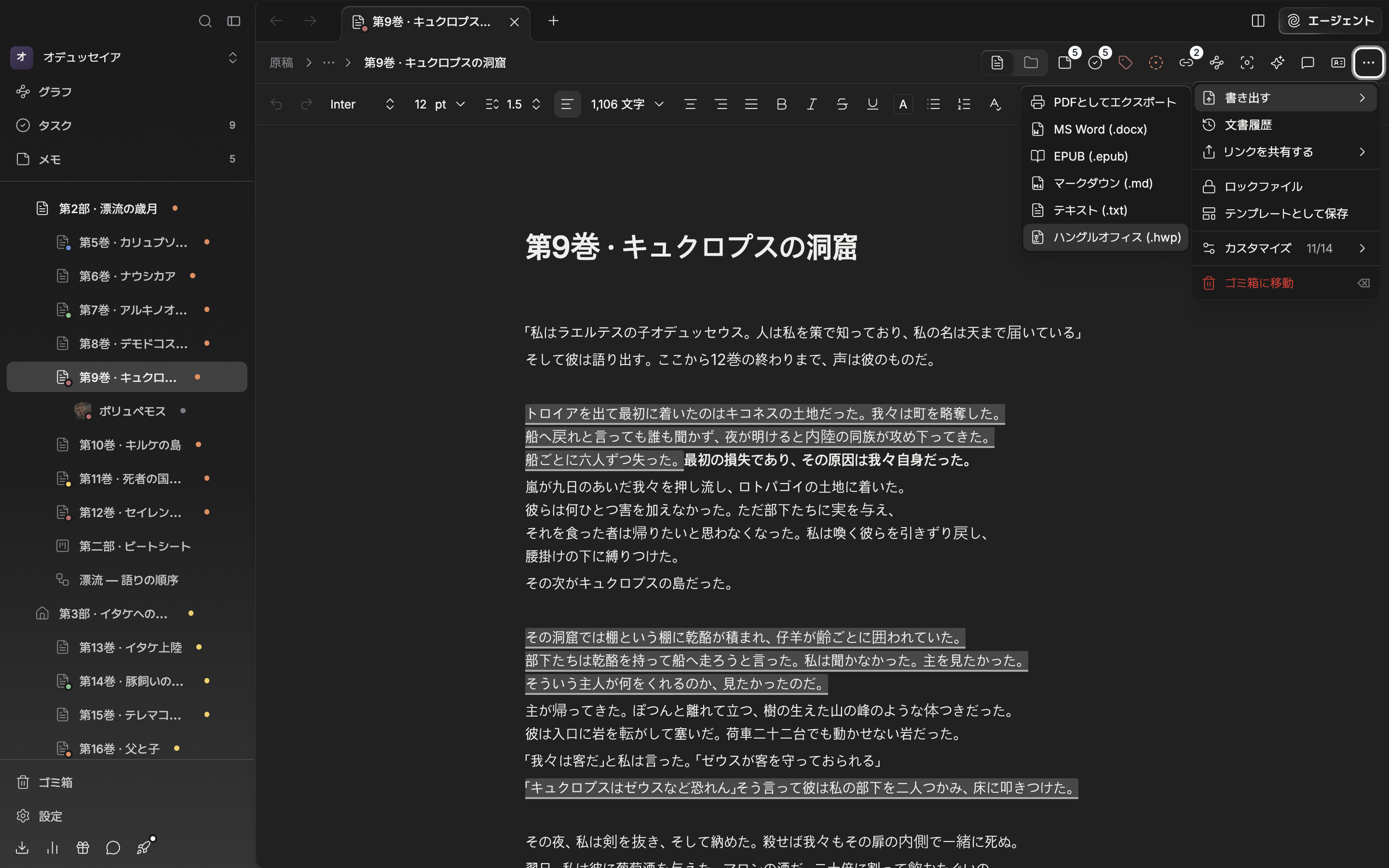
Task: Toggle left text alignment
Action: pos(567,105)
